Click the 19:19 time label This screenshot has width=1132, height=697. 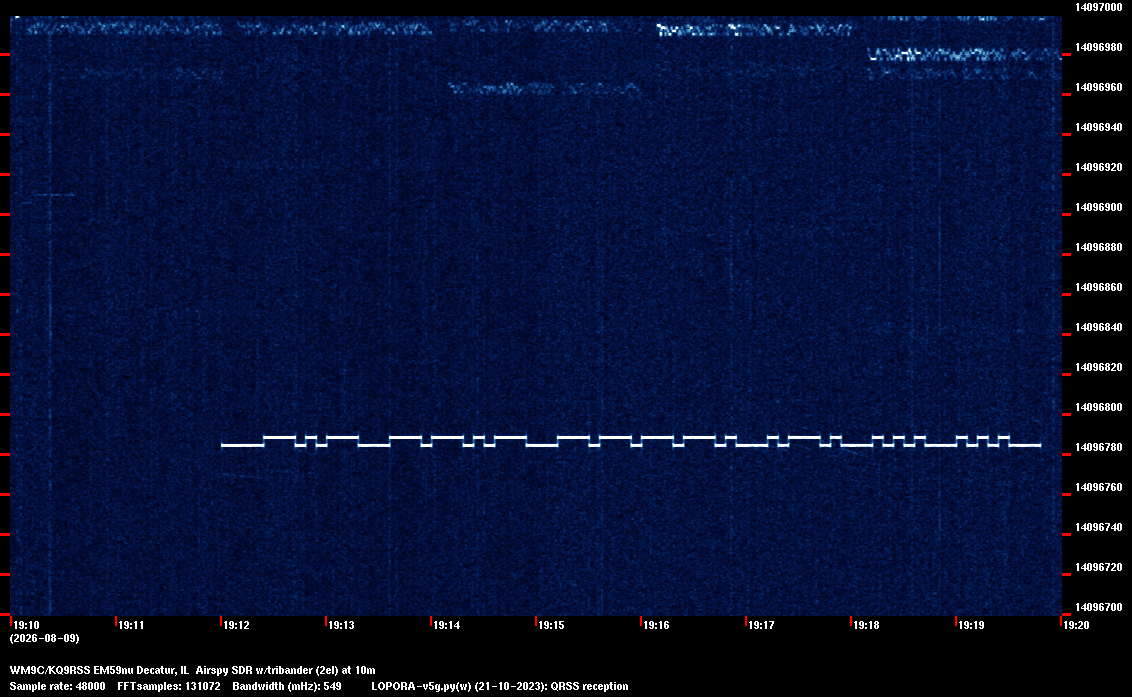(971, 625)
